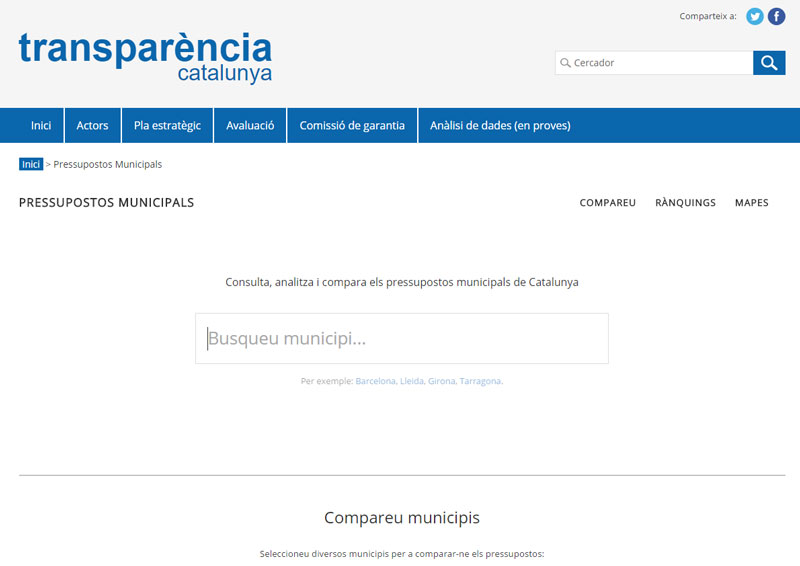This screenshot has height=566, width=800.
Task: Select the Girona example link
Action: pyautogui.click(x=441, y=381)
